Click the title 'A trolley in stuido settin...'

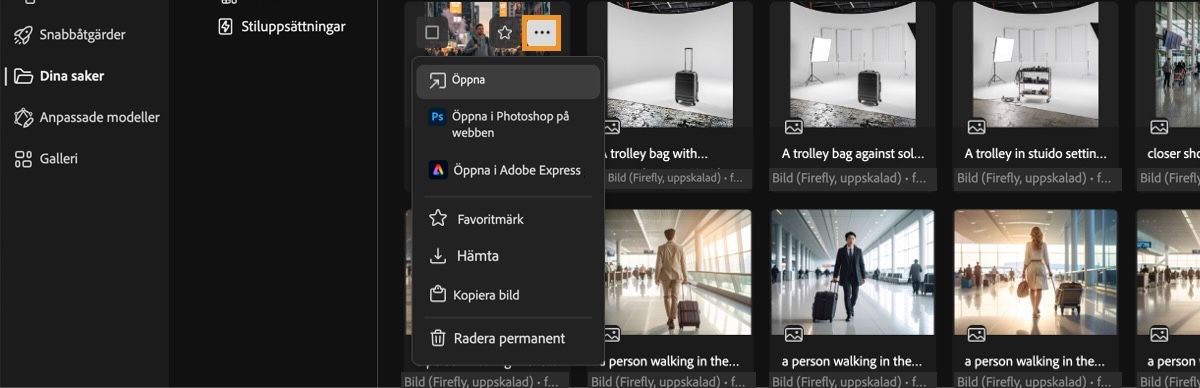point(1036,154)
